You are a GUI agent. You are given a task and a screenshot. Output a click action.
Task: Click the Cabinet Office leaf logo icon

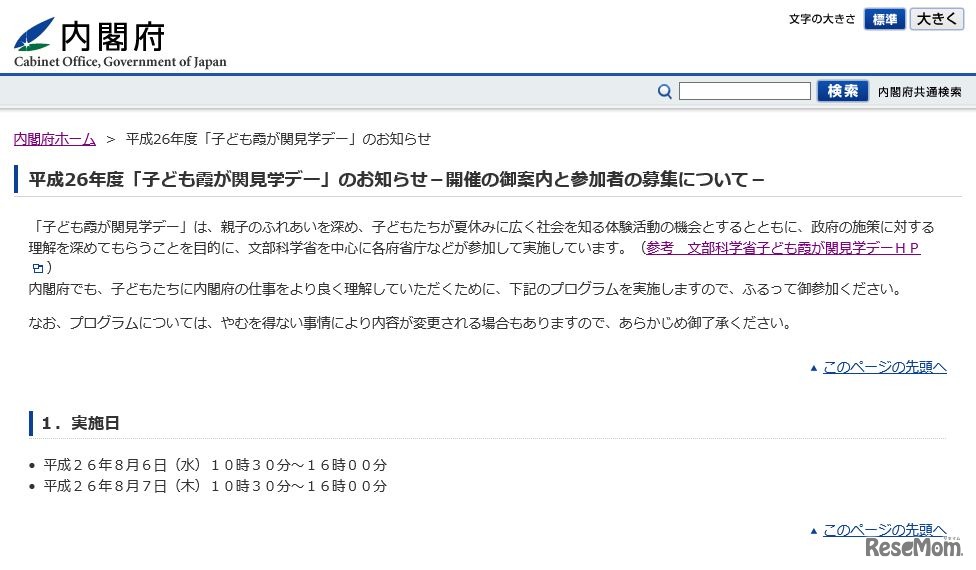[34, 34]
